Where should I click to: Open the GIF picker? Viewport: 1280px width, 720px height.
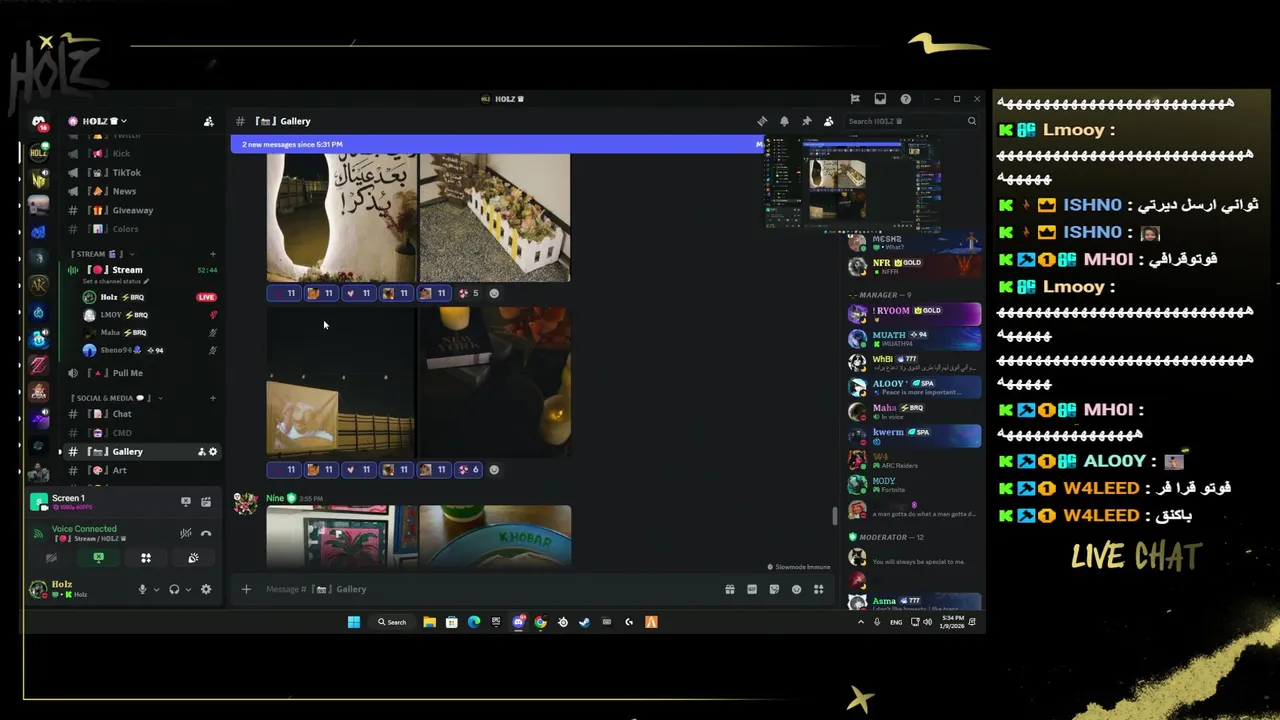[x=752, y=589]
